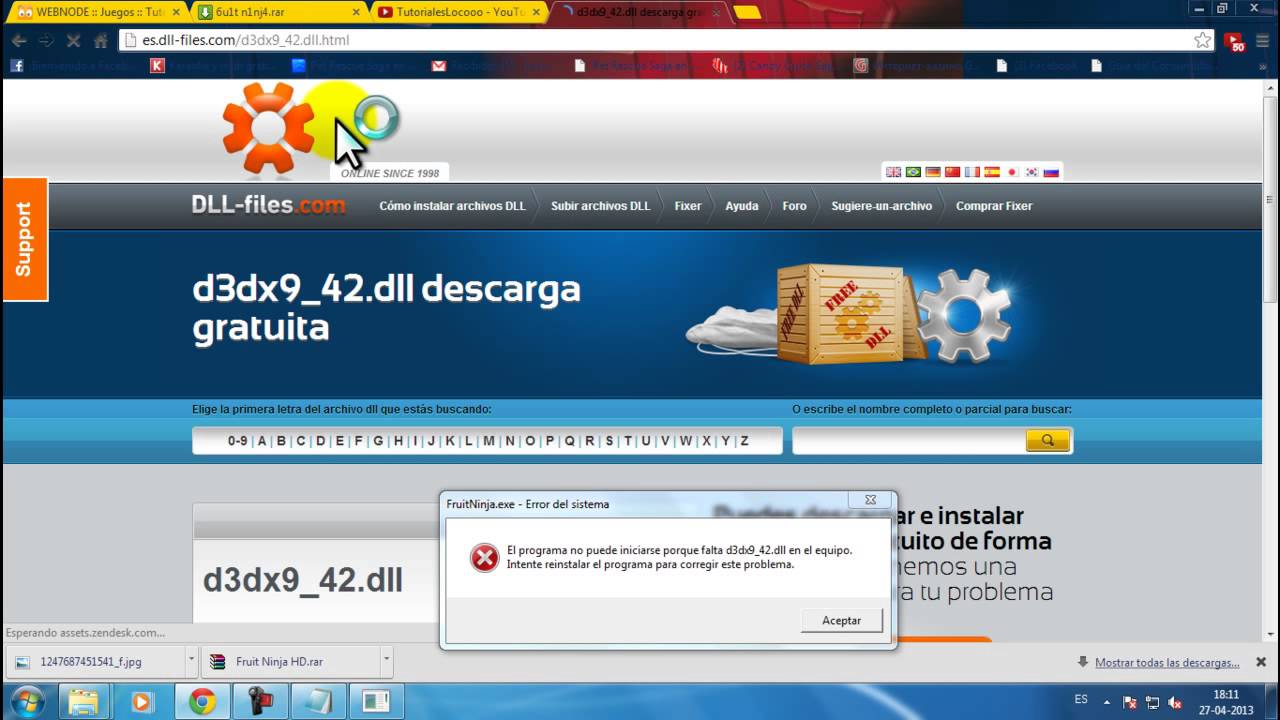Switch site to Brazilian flag language
The height and width of the screenshot is (720, 1280).
point(913,172)
